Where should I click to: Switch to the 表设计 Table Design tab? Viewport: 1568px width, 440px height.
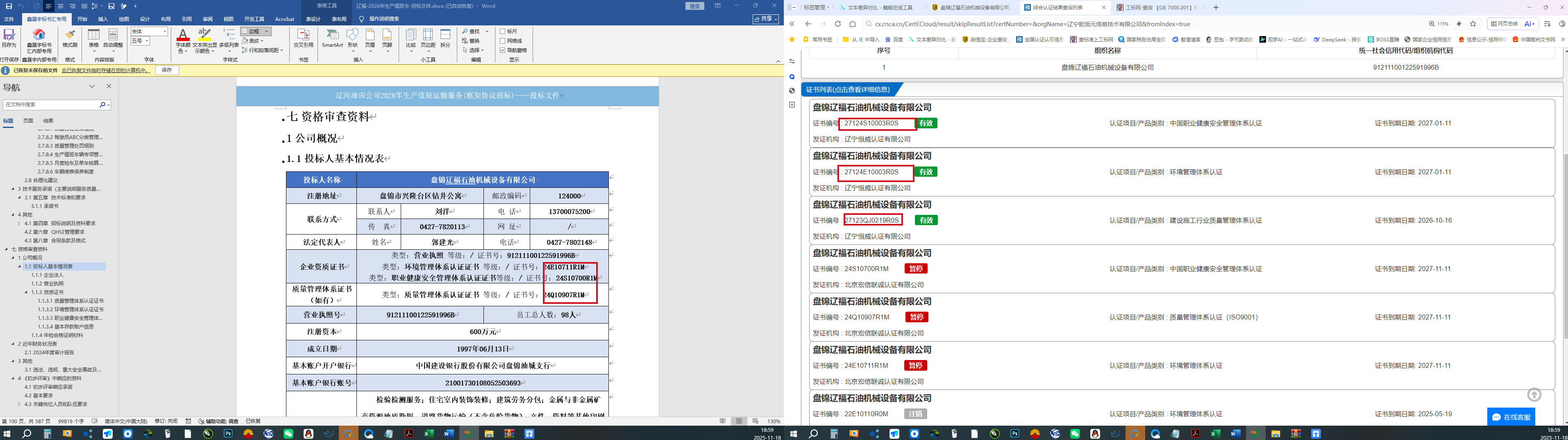click(x=313, y=19)
